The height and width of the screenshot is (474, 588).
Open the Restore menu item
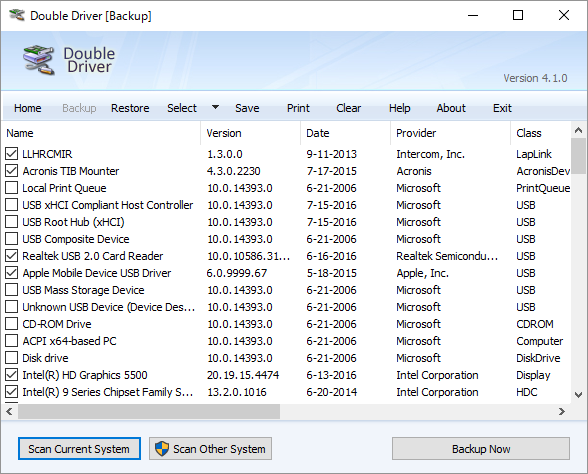point(130,108)
